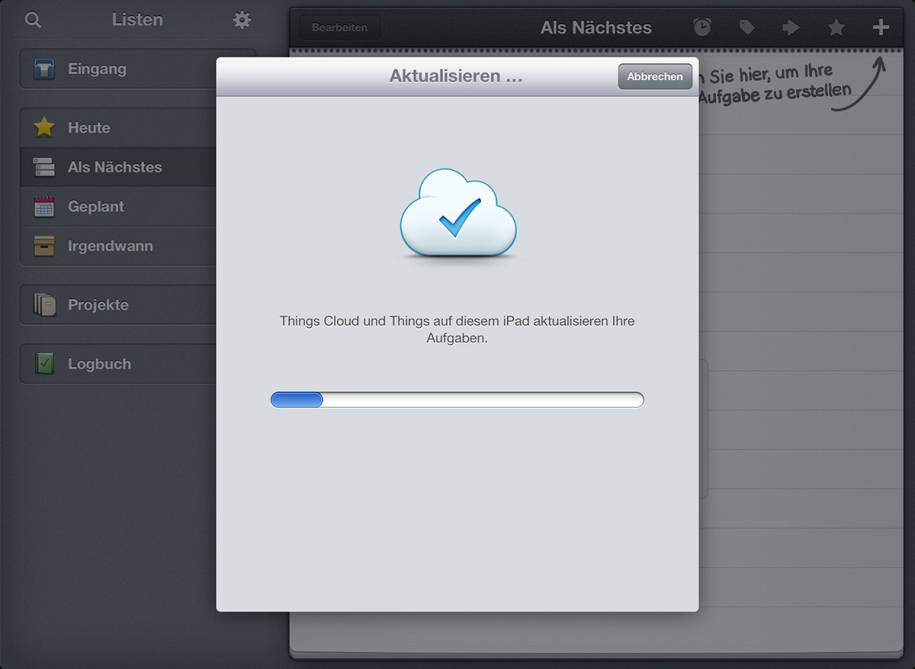Screen dimensions: 915x669
Task: Toggle the star icon in the toolbar
Action: pos(835,27)
